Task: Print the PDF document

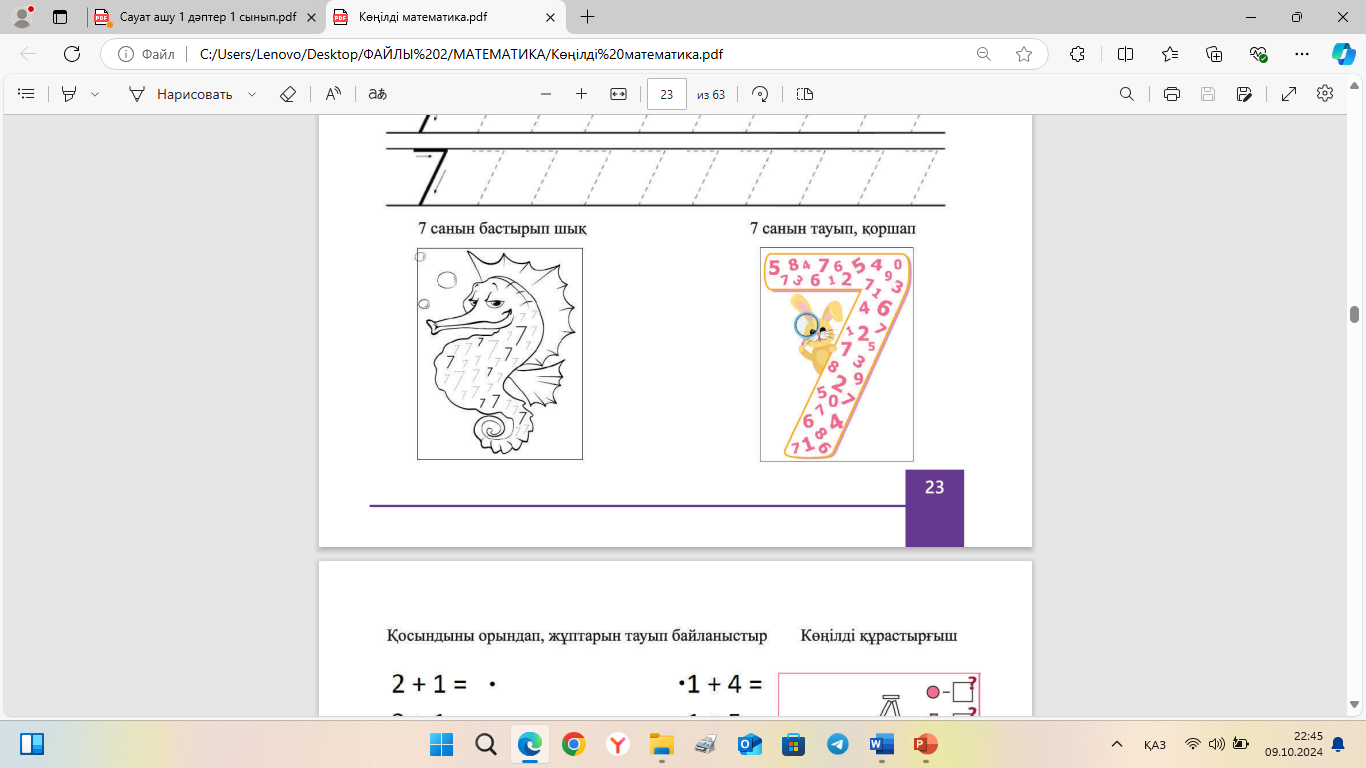Action: coord(1172,94)
